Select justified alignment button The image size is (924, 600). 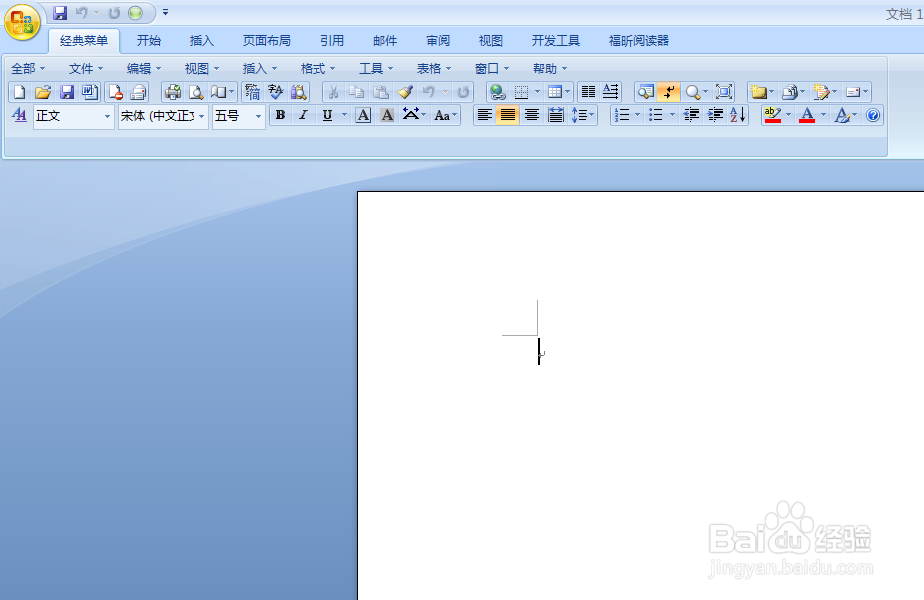[507, 116]
